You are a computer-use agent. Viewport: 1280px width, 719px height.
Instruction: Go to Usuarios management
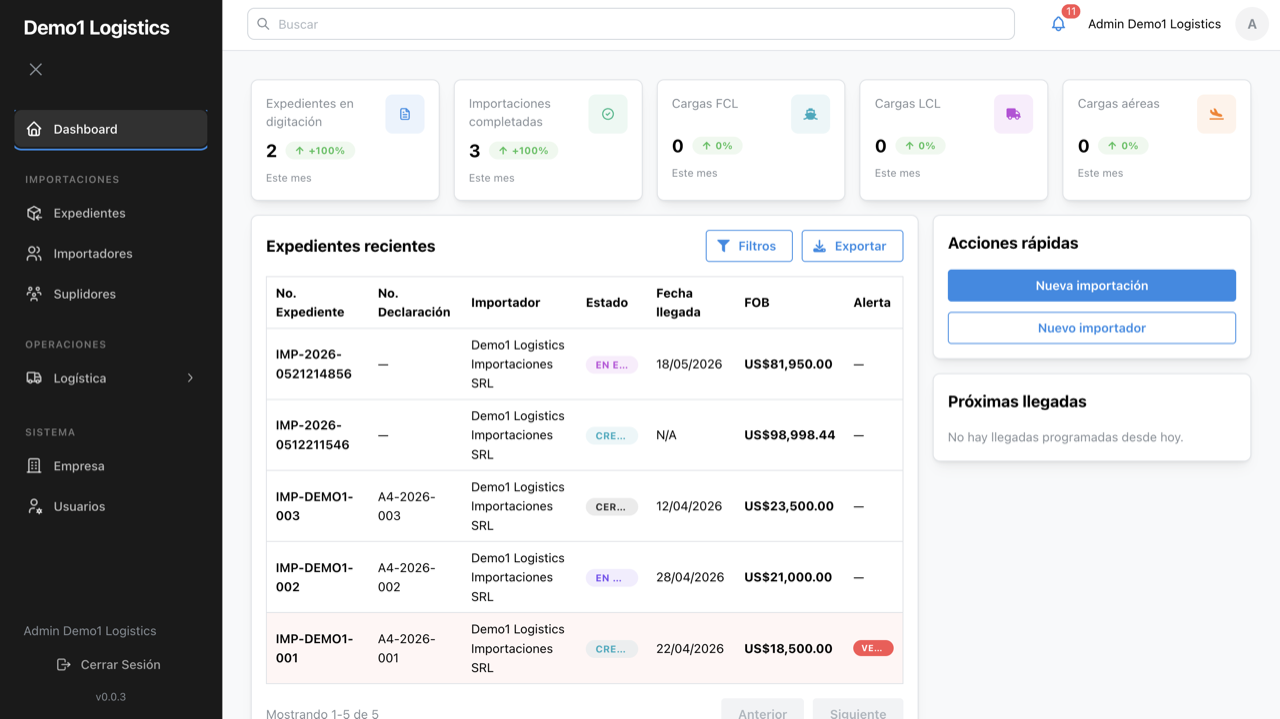click(x=111, y=506)
